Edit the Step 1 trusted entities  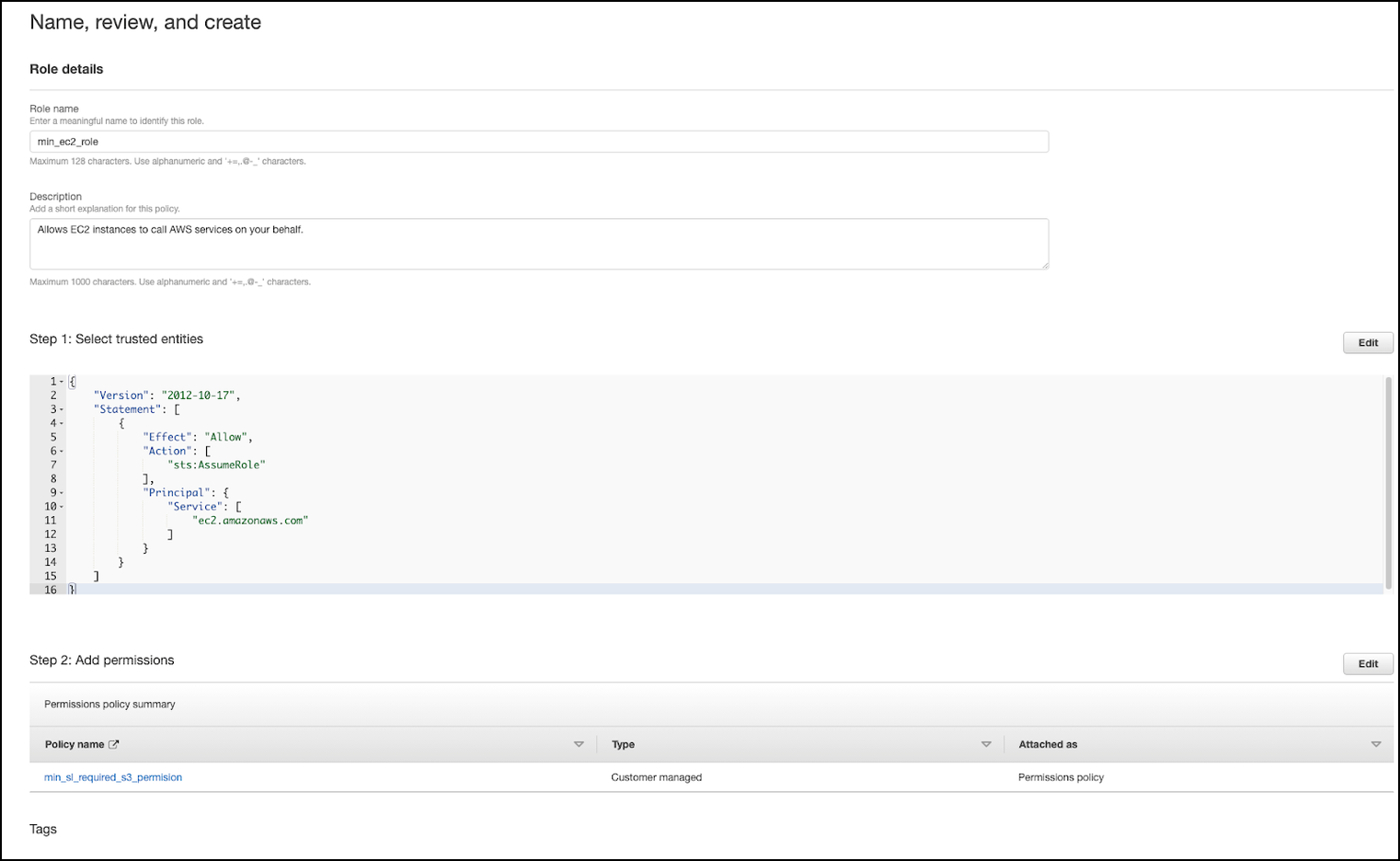point(1368,343)
